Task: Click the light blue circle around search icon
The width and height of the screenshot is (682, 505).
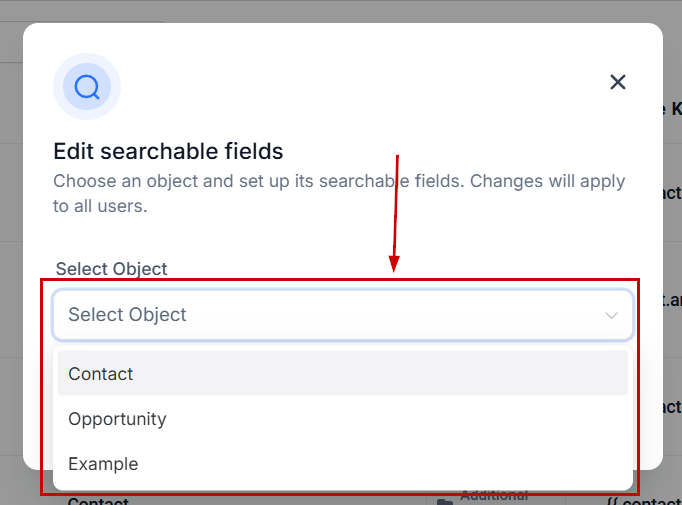Action: point(65,70)
